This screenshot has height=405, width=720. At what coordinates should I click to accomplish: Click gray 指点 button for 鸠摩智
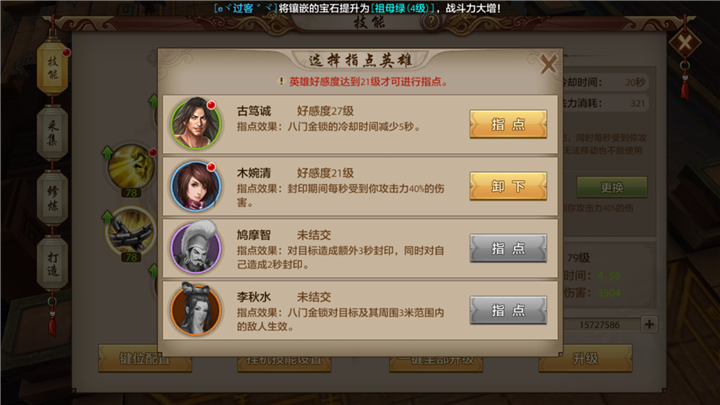[x=508, y=248]
